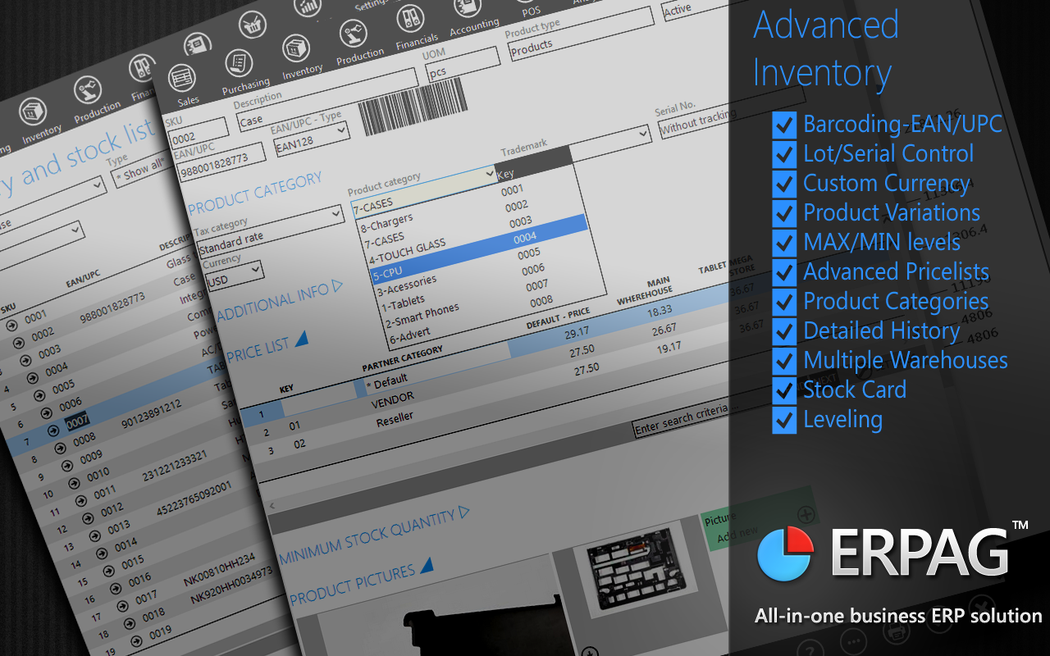This screenshot has height=656, width=1050.
Task: Open the Sales module icon
Action: coord(183,79)
